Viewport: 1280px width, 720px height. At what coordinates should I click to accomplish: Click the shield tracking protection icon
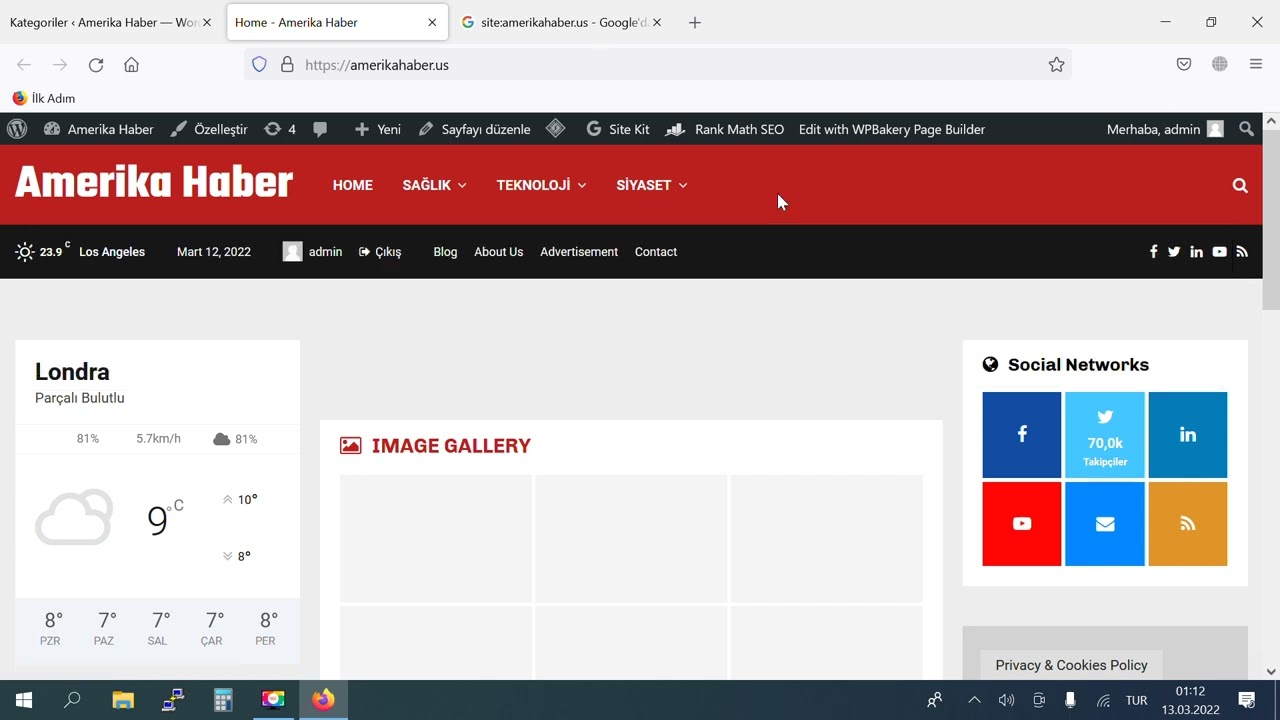259,64
